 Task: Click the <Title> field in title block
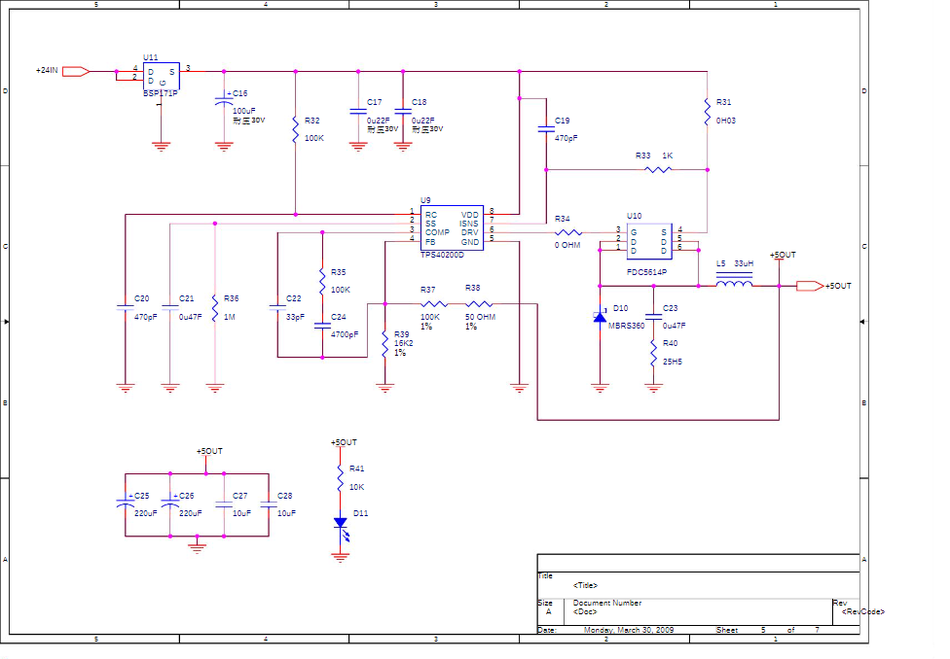coord(586,585)
